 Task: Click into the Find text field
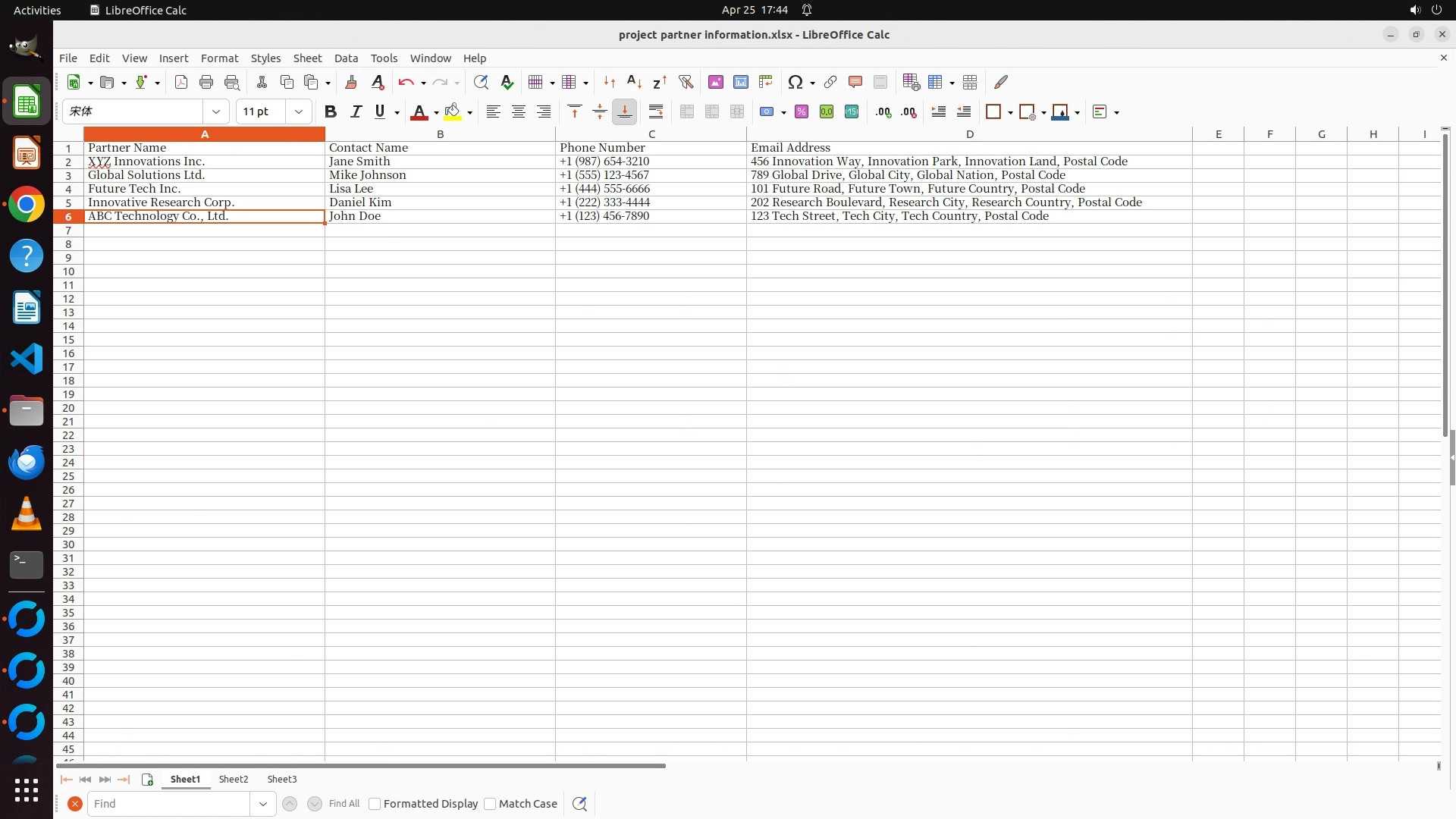[168, 804]
